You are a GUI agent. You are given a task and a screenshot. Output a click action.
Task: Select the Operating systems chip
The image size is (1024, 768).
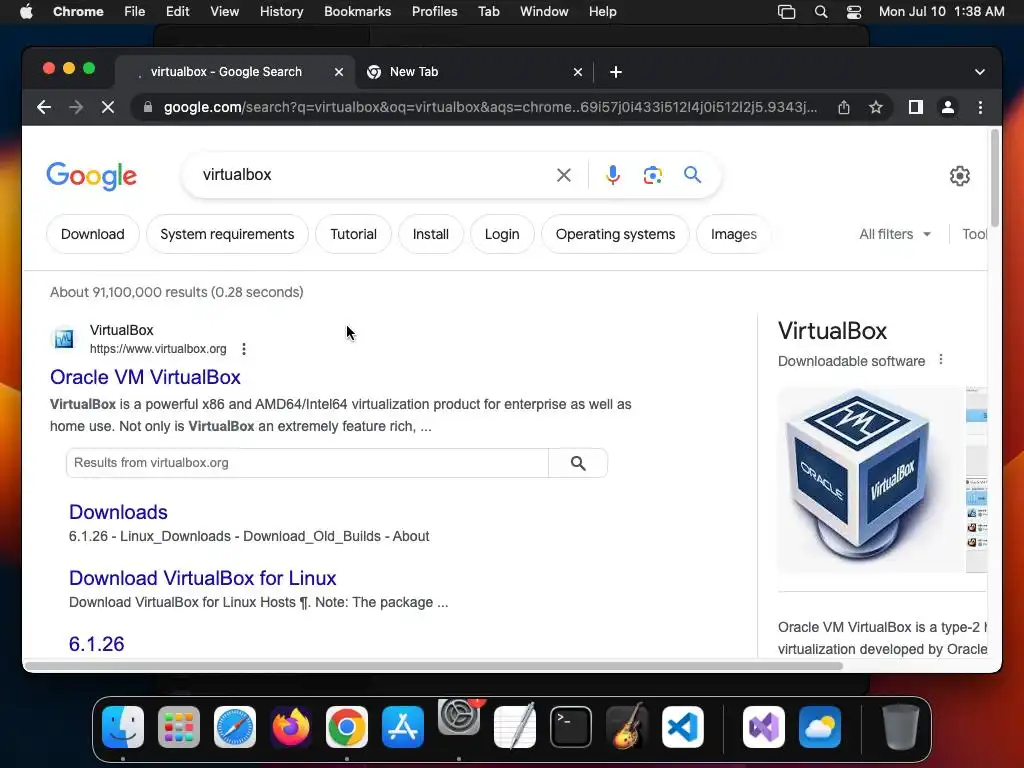coord(615,234)
